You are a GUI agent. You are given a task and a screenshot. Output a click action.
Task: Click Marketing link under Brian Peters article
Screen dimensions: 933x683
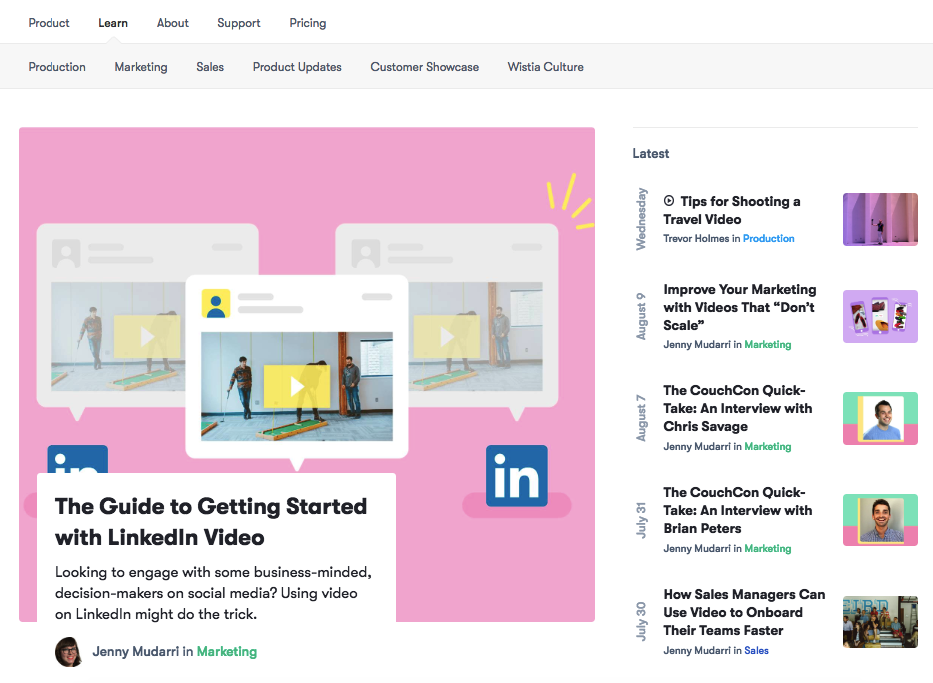(x=768, y=549)
